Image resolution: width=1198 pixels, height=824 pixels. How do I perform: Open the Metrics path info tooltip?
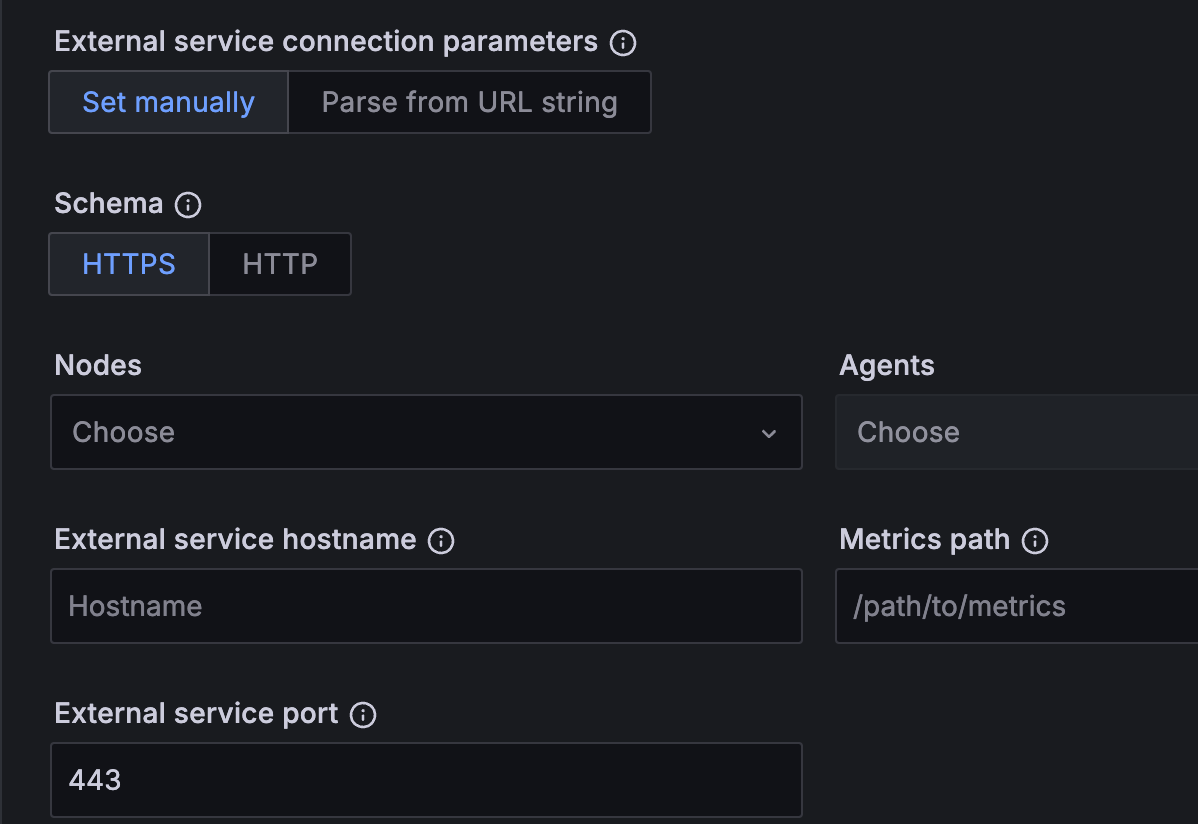point(1036,540)
